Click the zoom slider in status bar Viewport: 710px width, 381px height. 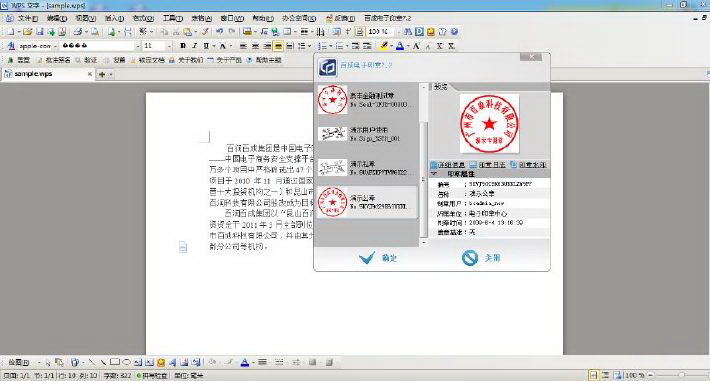coord(681,375)
